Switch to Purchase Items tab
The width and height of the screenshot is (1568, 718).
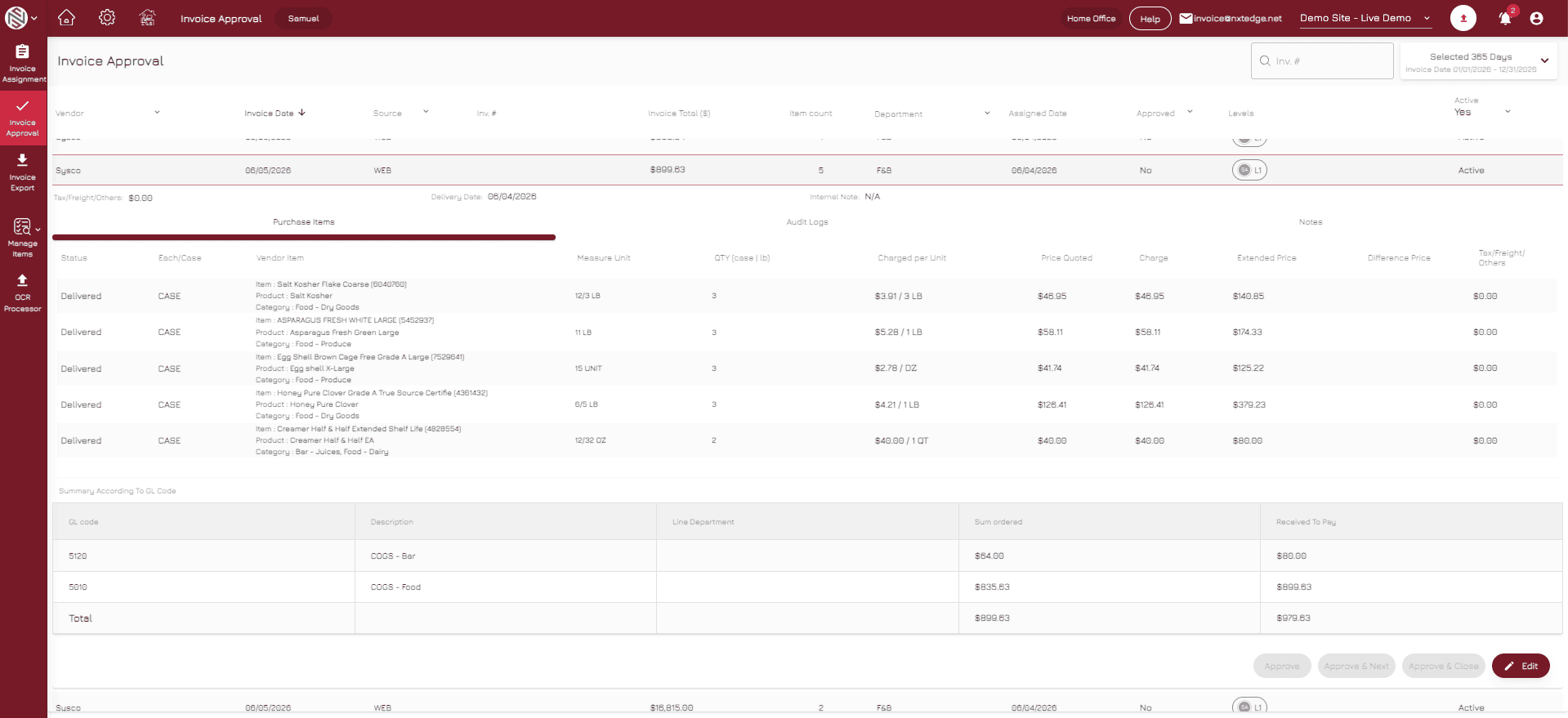304,222
